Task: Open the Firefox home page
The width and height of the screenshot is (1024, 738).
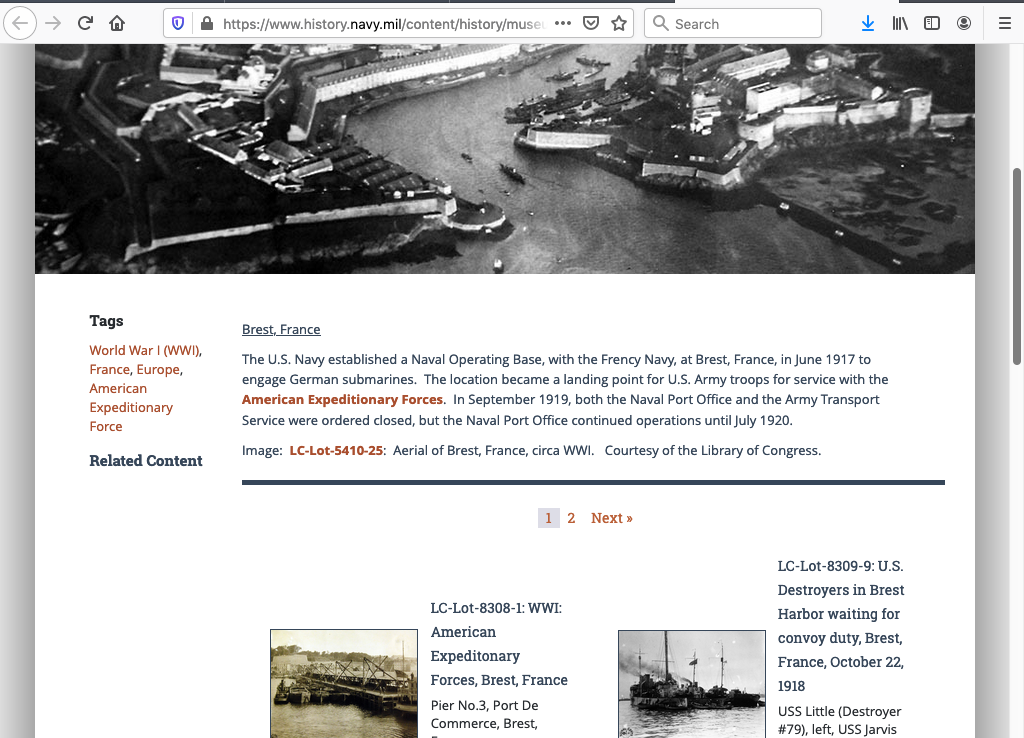Action: 117,23
